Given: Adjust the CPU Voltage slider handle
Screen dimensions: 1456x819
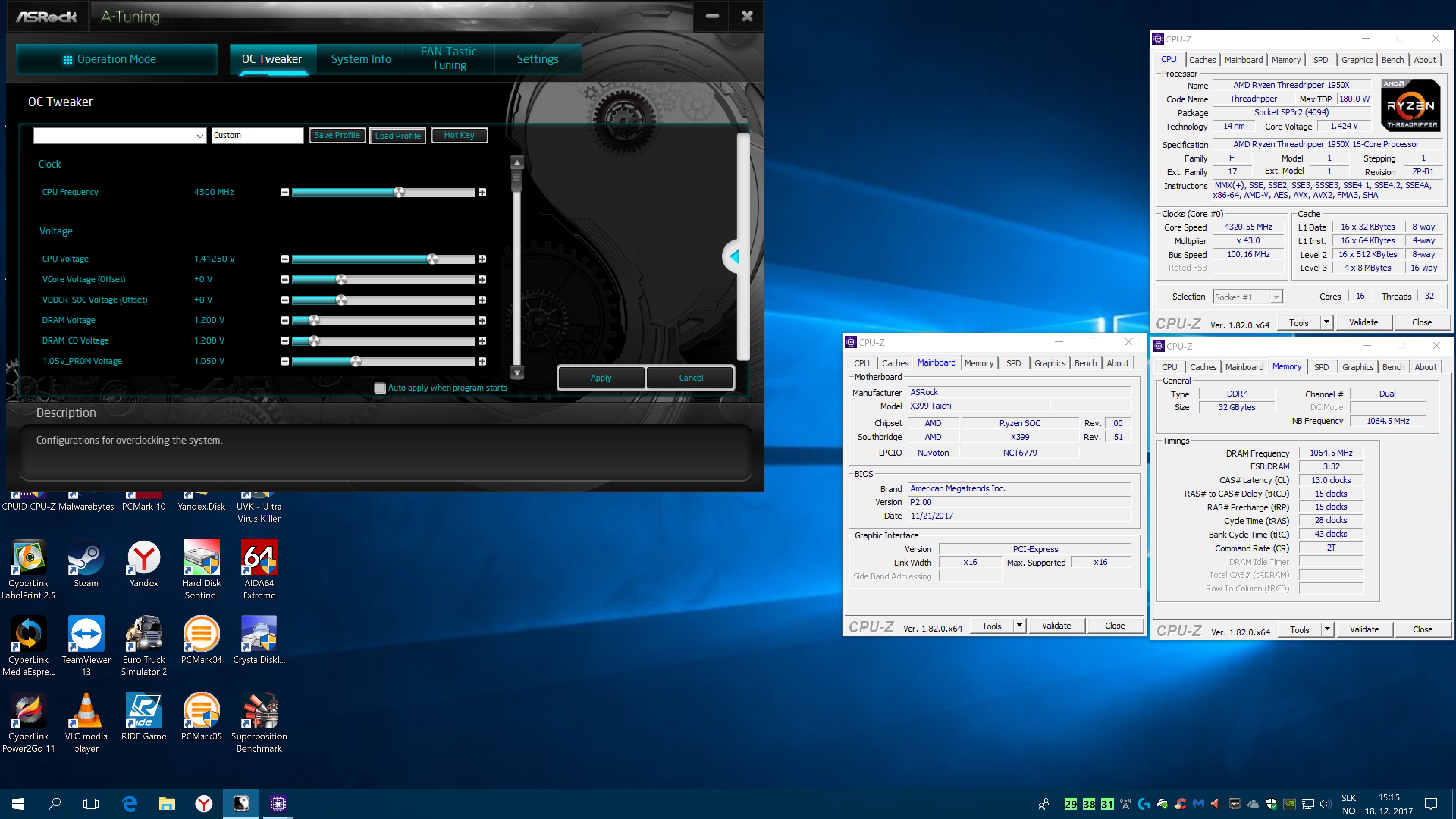Looking at the screenshot, I should point(432,259).
